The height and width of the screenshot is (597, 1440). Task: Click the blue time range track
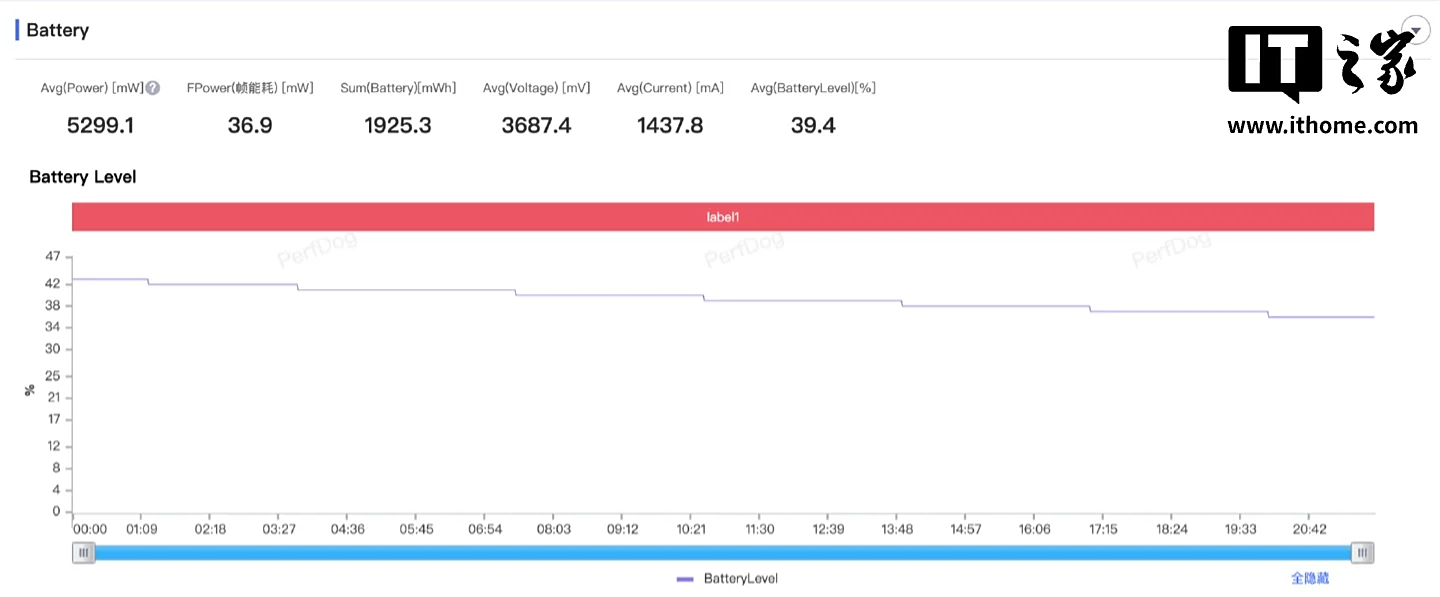click(x=722, y=553)
